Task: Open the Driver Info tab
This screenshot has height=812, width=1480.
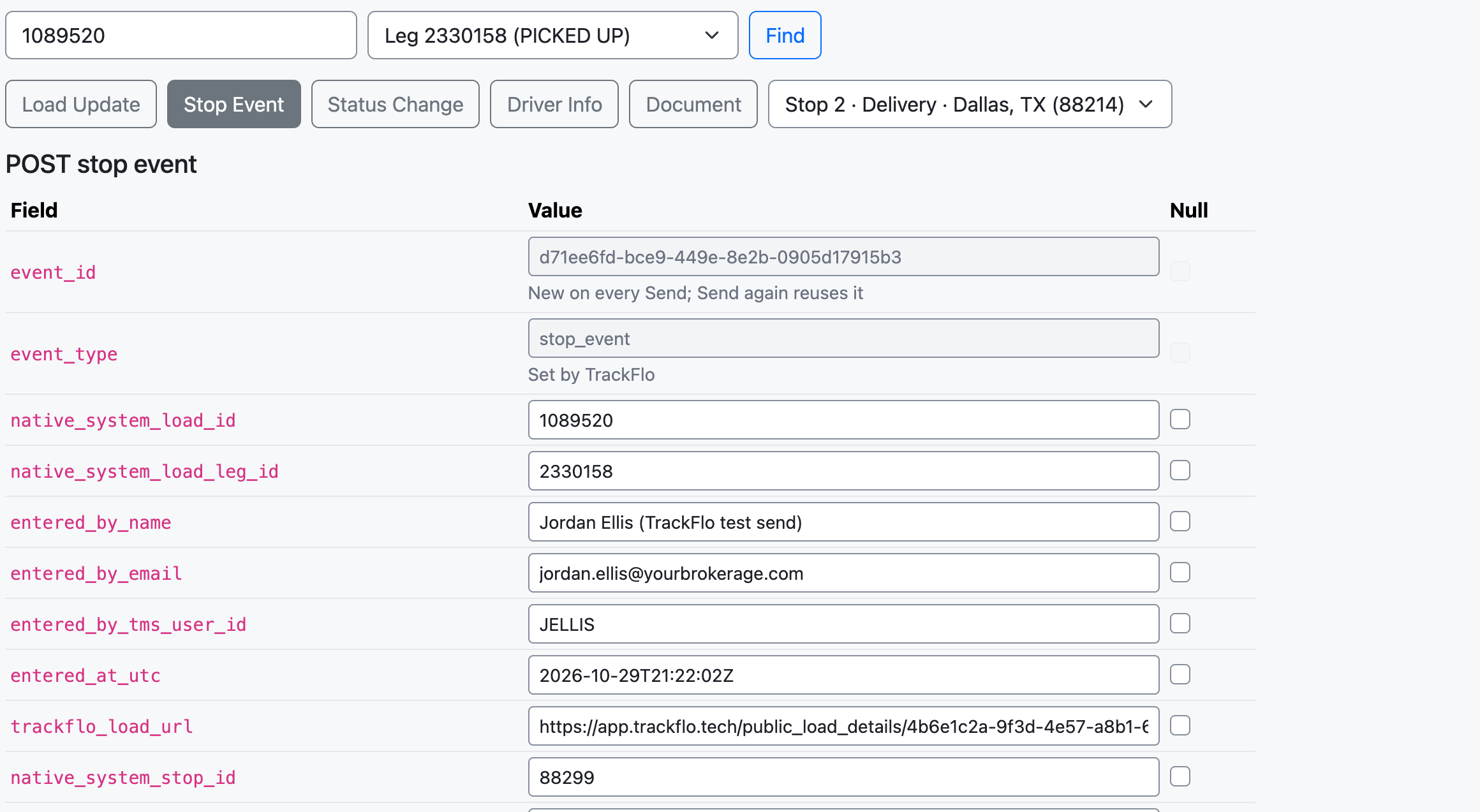Action: pyautogui.click(x=554, y=104)
